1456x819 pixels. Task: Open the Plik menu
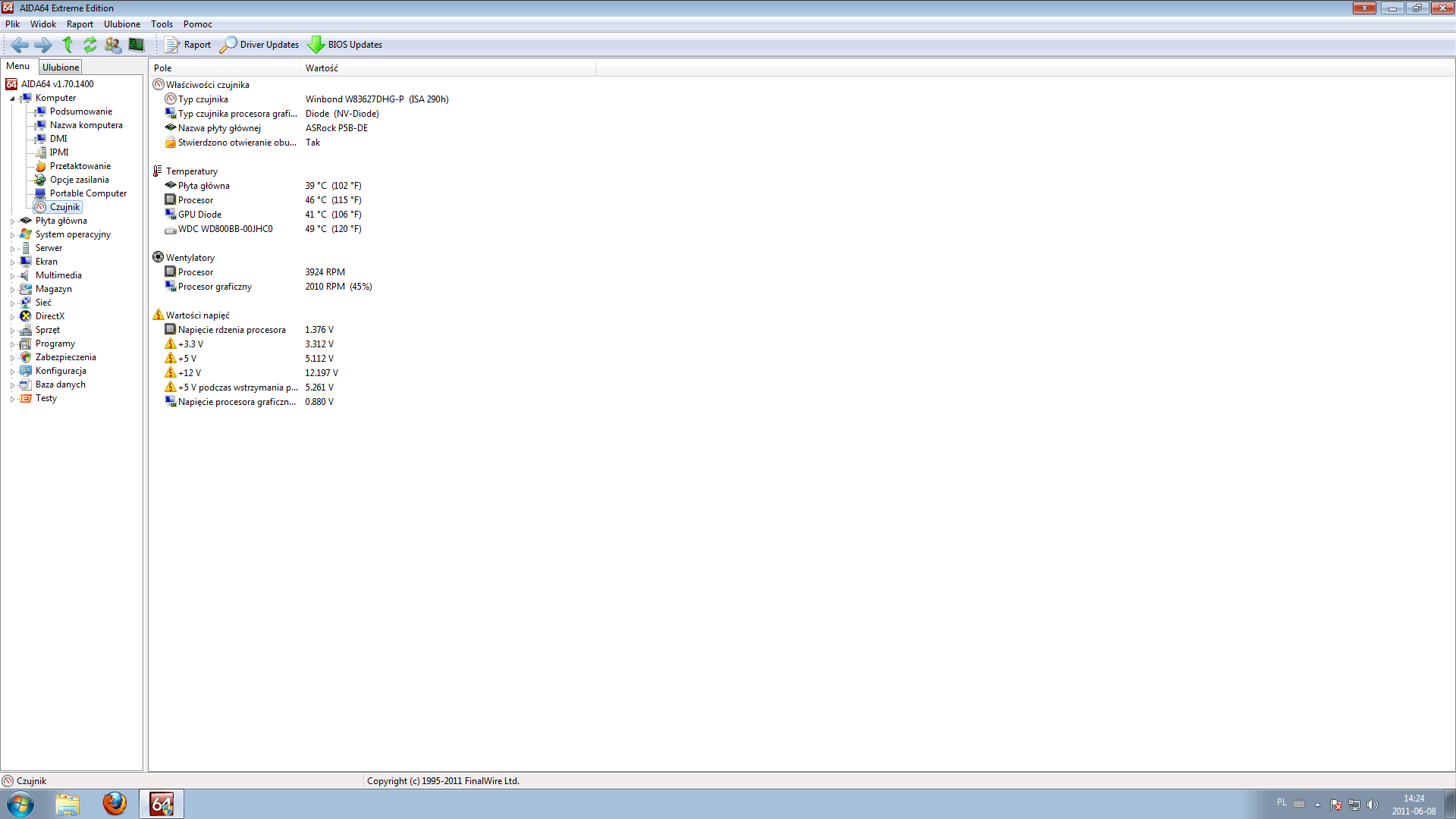coord(13,24)
